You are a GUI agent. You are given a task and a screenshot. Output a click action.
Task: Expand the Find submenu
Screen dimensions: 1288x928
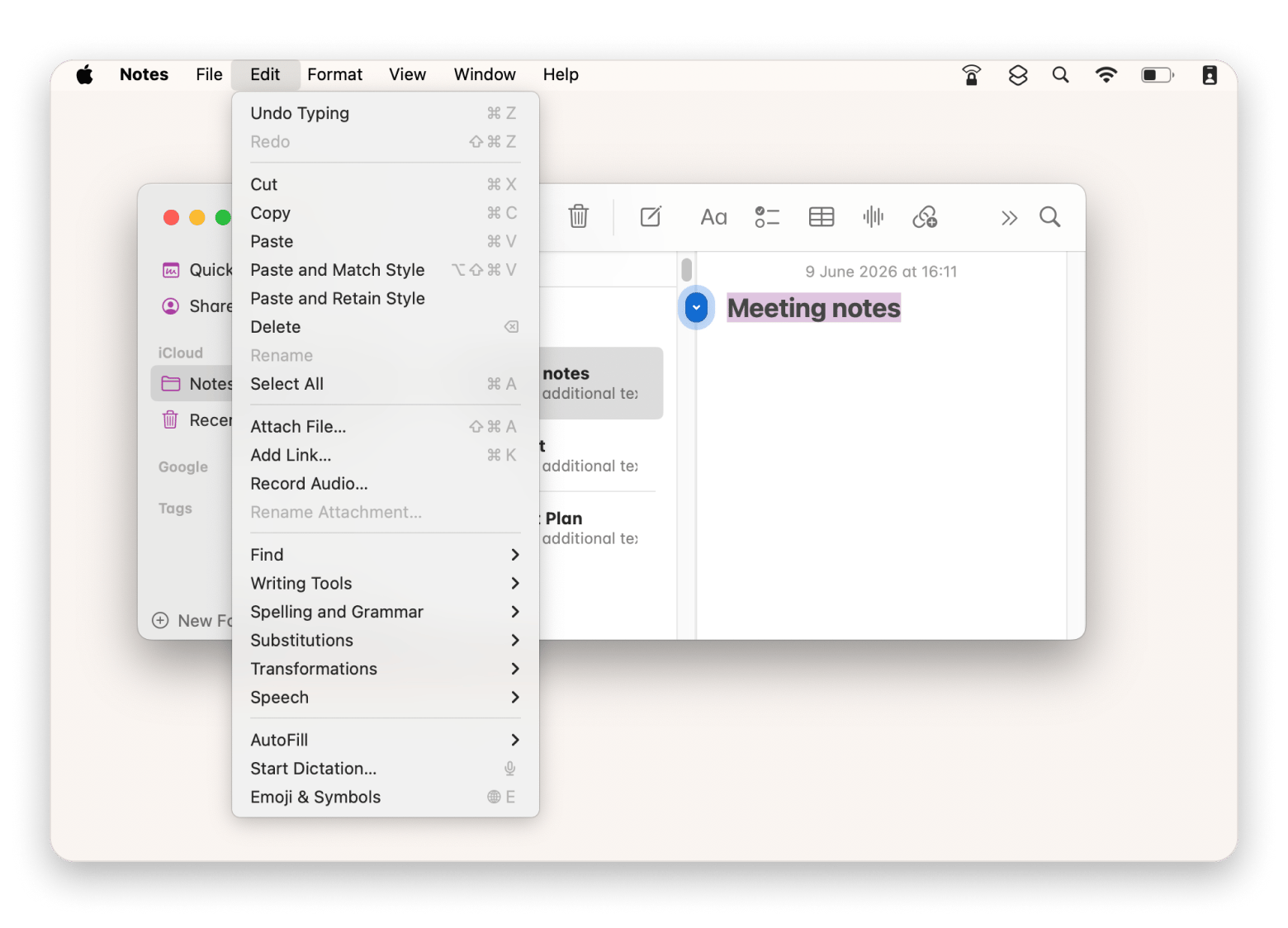click(386, 555)
